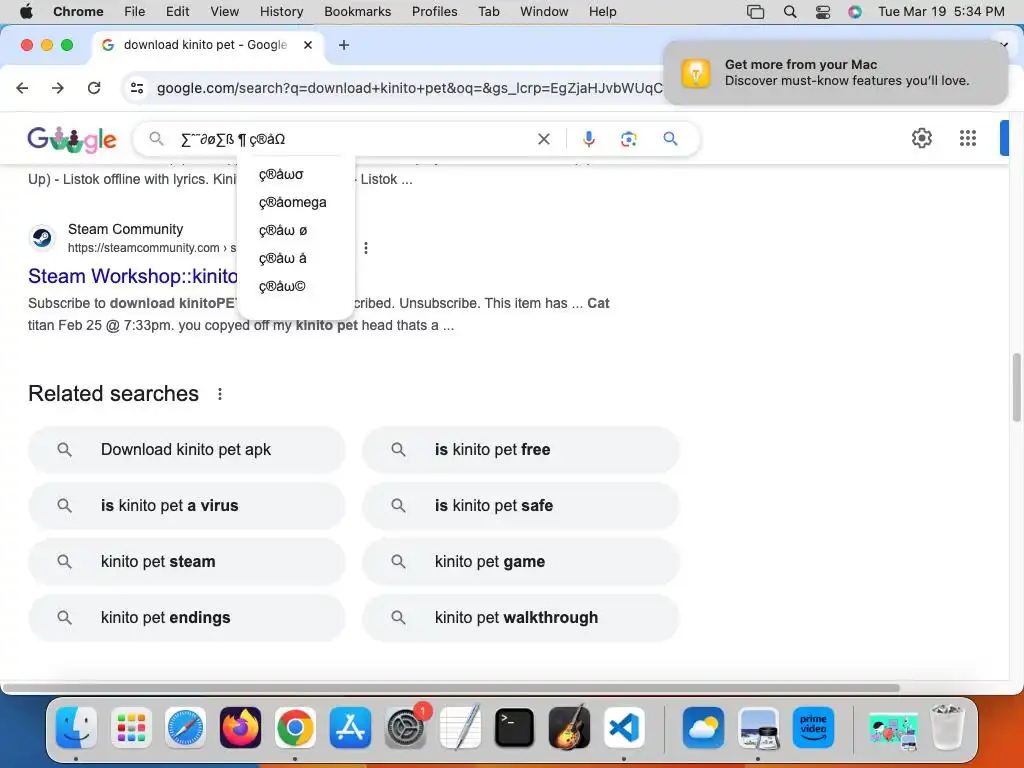Screen dimensions: 1024x768
Task: Launch GarageBand from the Dock
Action: coord(569,728)
